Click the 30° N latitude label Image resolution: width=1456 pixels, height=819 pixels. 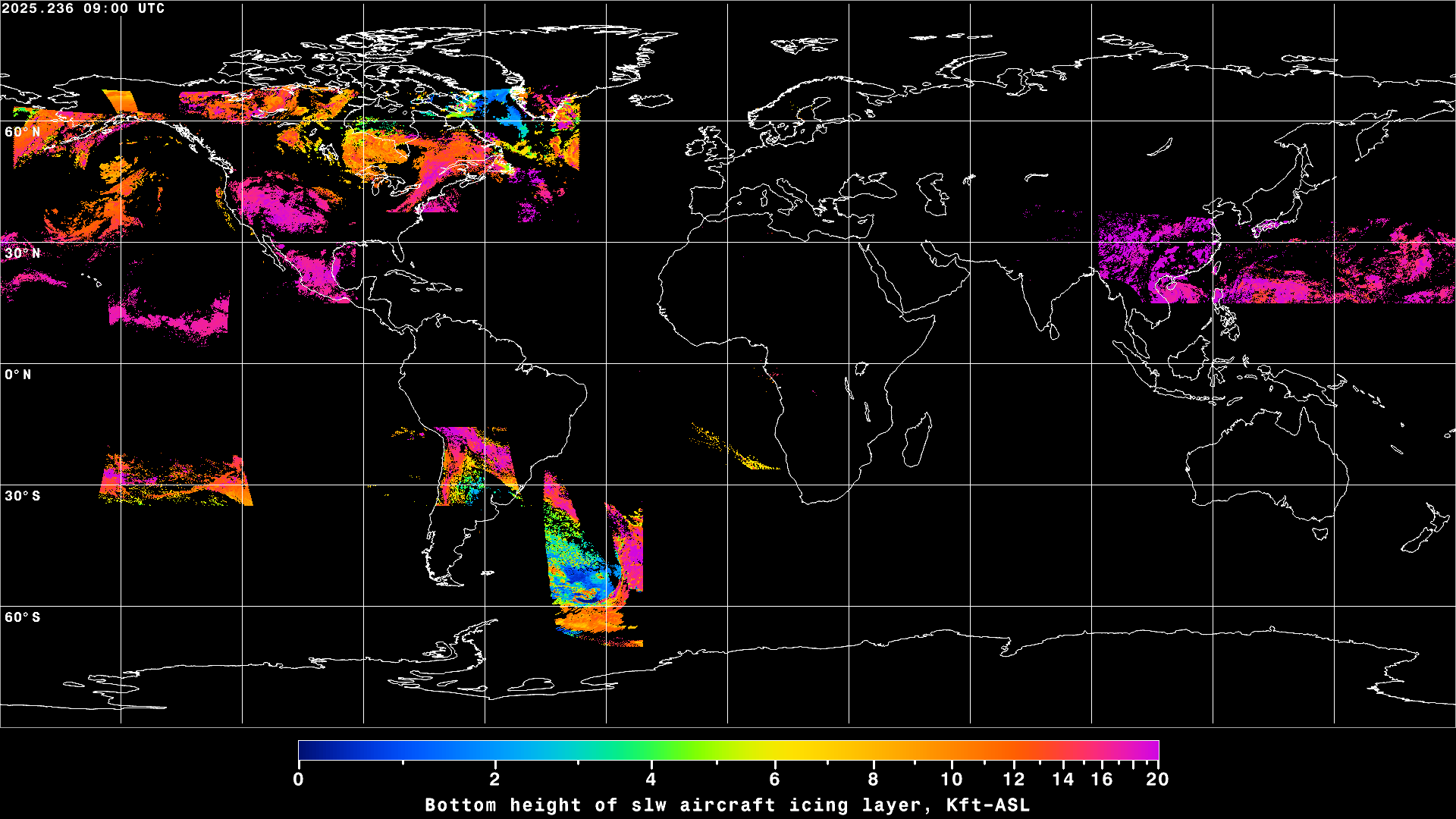click(22, 253)
